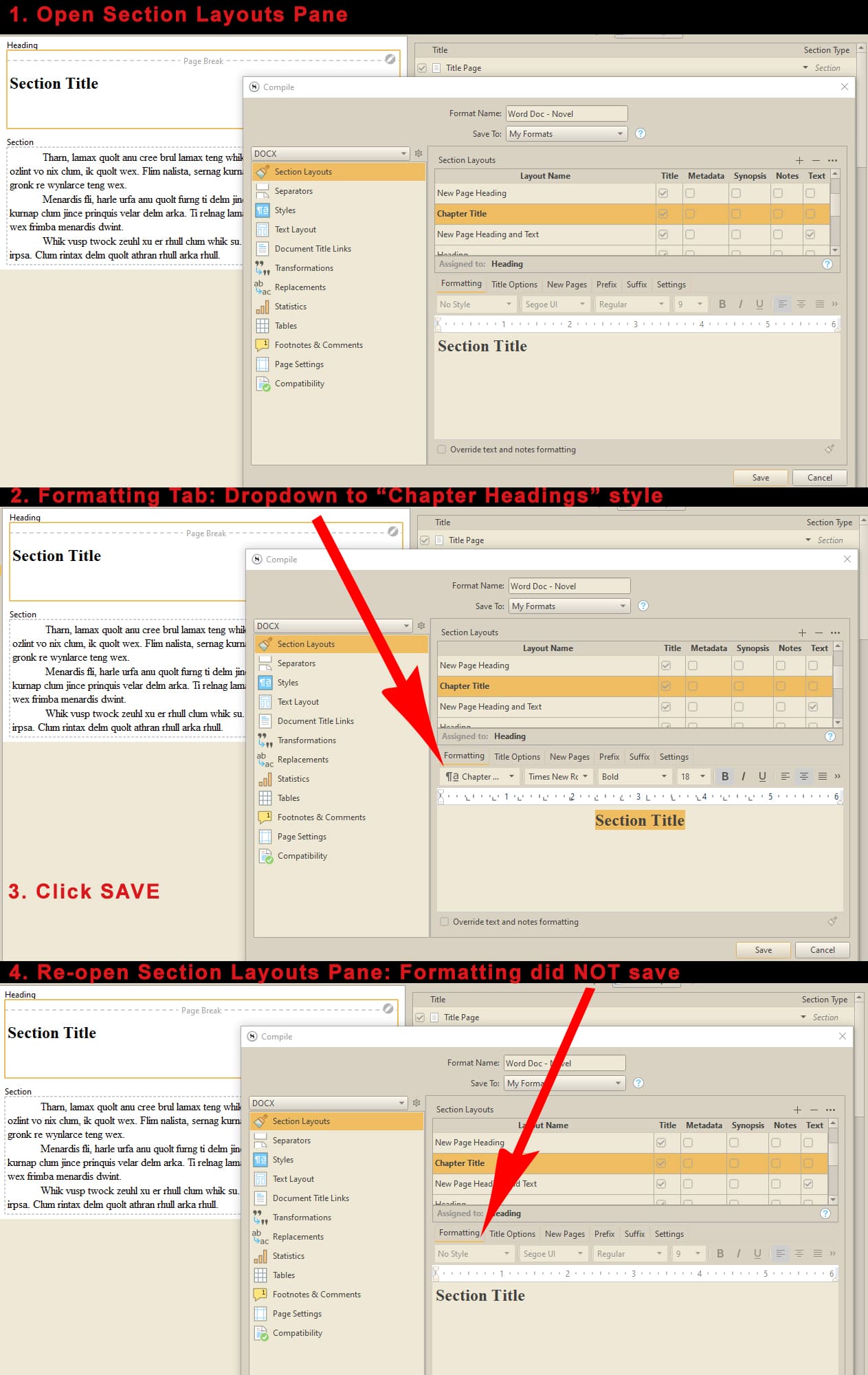868x1375 pixels.
Task: Enable Override text and notes formatting in top window
Action: (442, 450)
